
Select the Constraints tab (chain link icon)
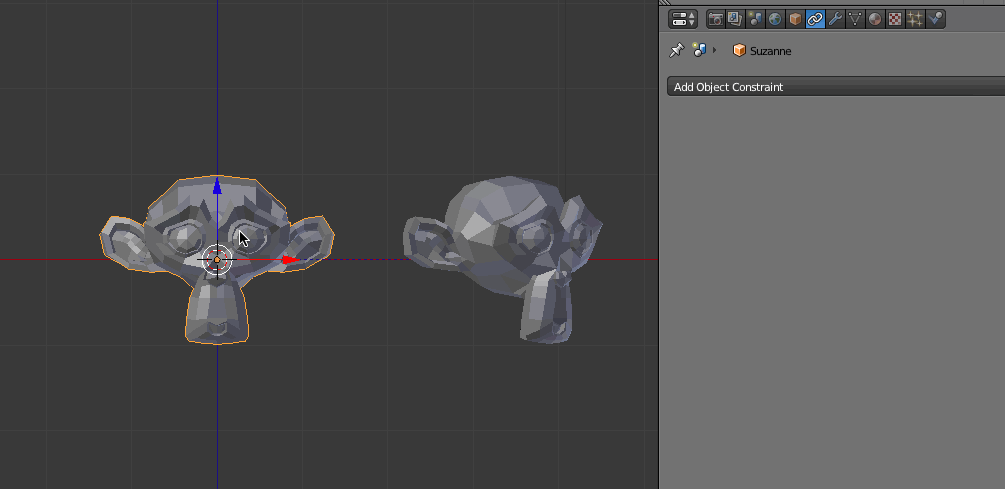pos(815,19)
